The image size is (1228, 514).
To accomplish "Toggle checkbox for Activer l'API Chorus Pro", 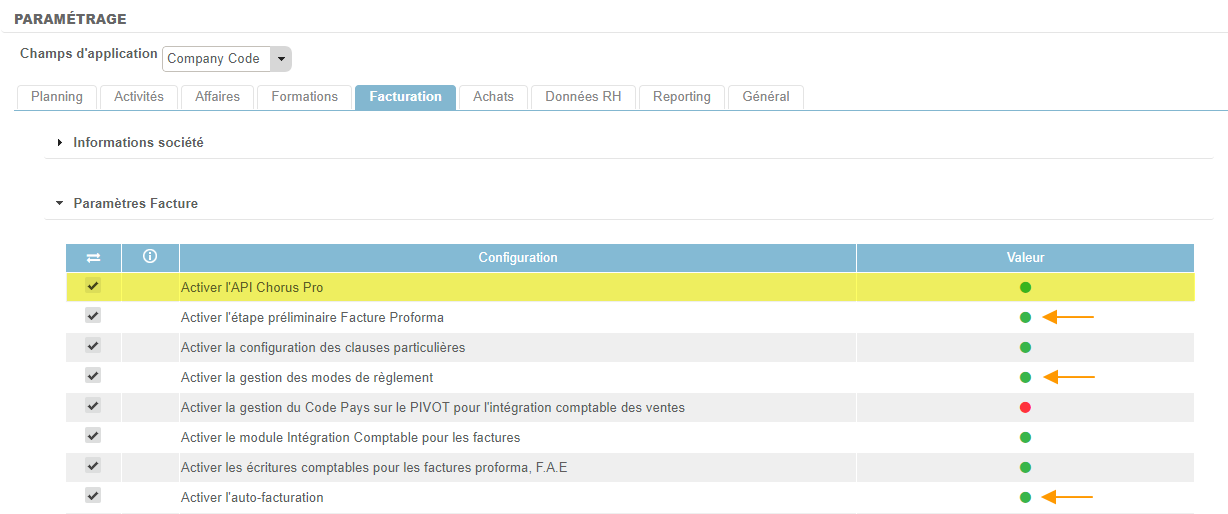I will (93, 286).
